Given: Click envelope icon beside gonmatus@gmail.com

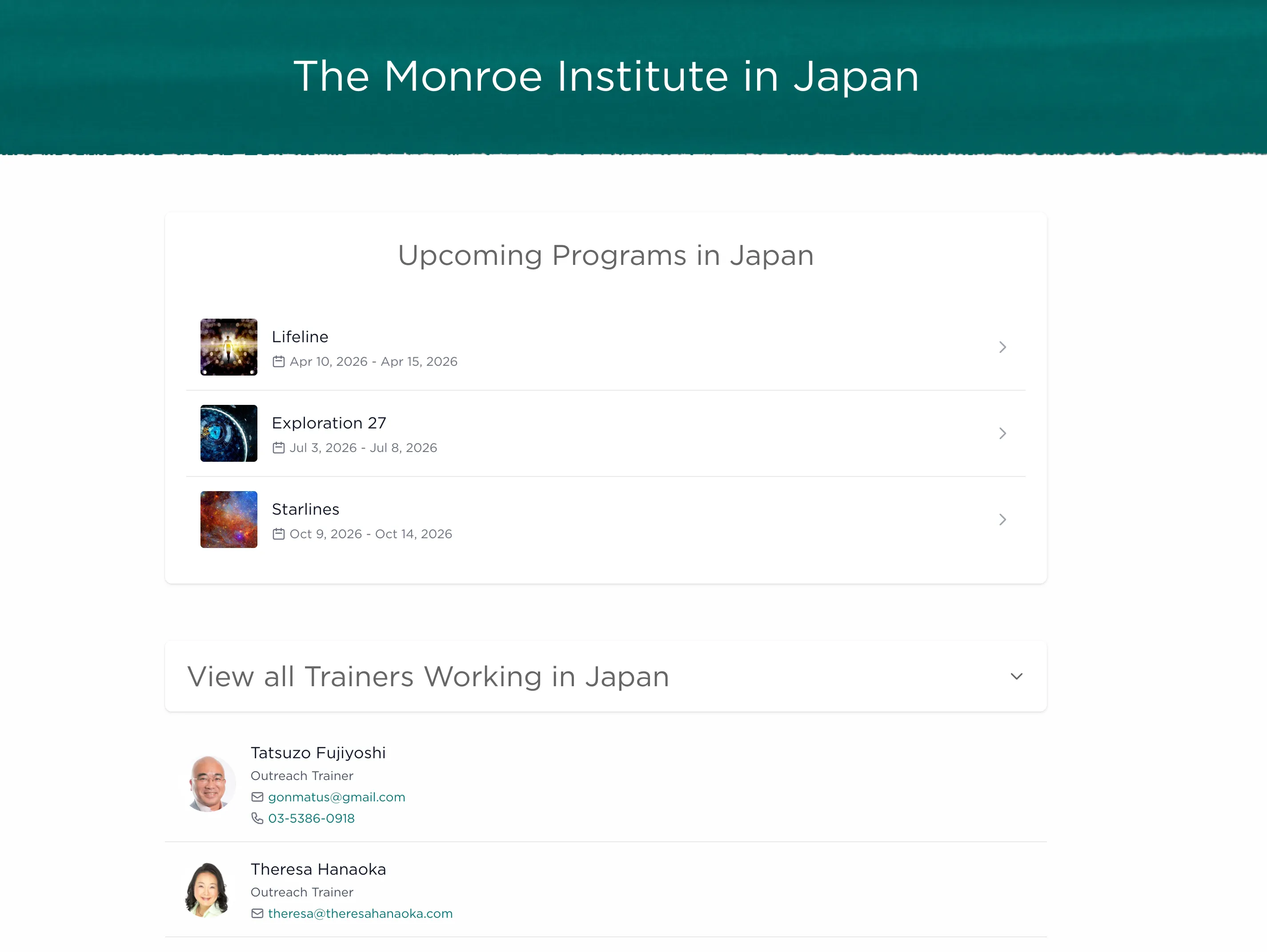Looking at the screenshot, I should point(257,797).
